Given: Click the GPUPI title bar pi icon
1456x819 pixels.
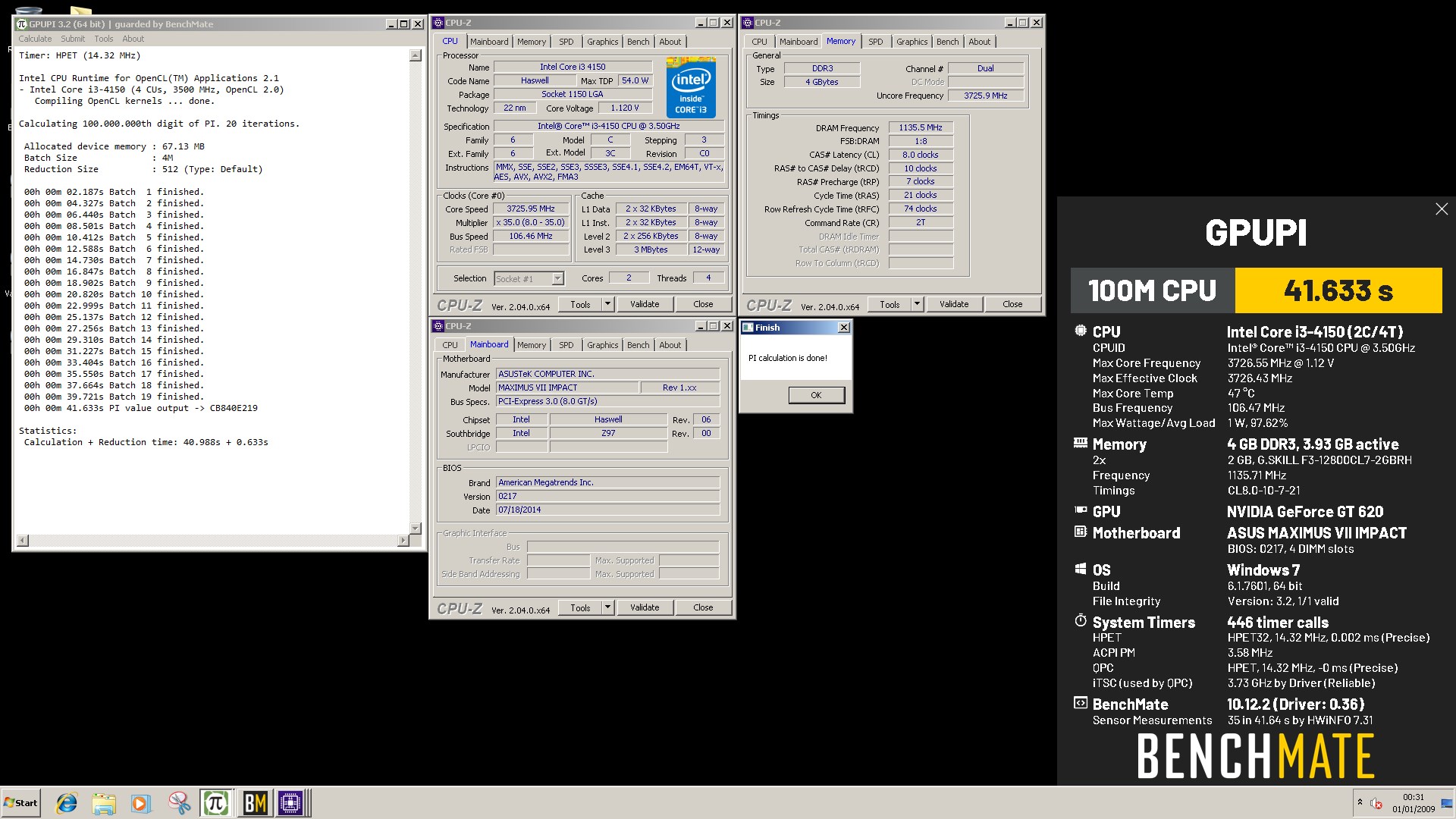Looking at the screenshot, I should (x=22, y=24).
